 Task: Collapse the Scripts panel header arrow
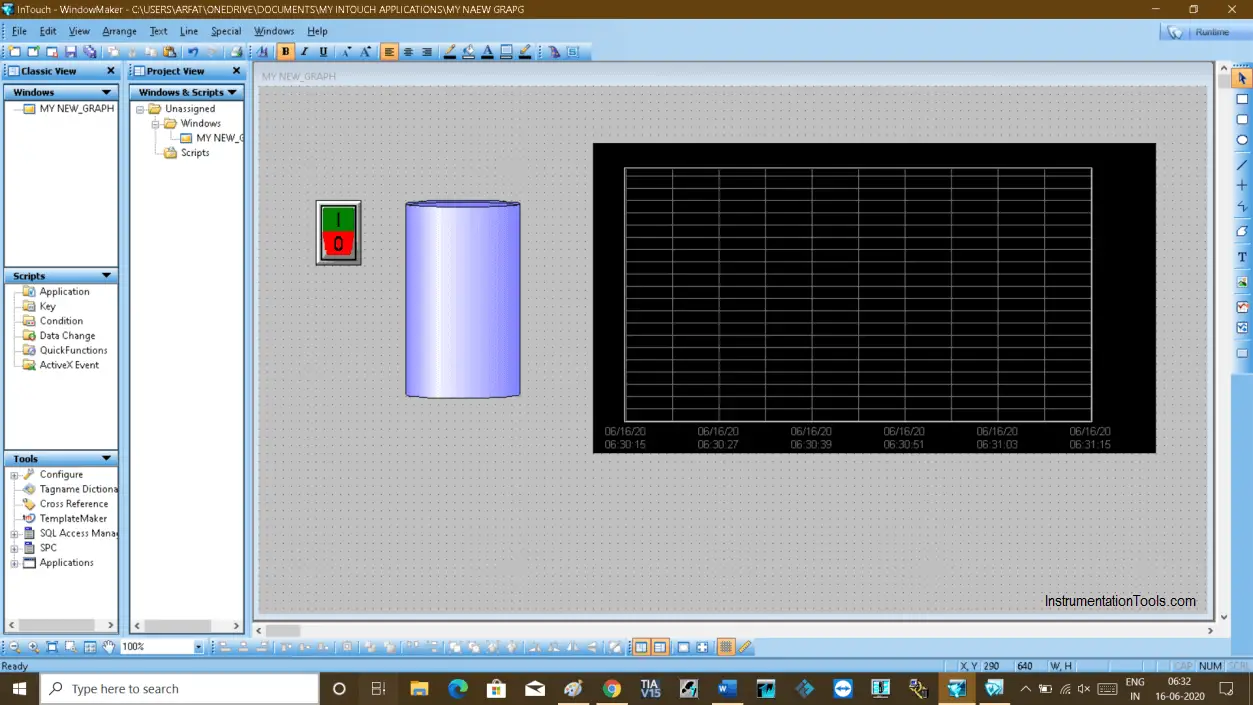pyautogui.click(x=107, y=276)
